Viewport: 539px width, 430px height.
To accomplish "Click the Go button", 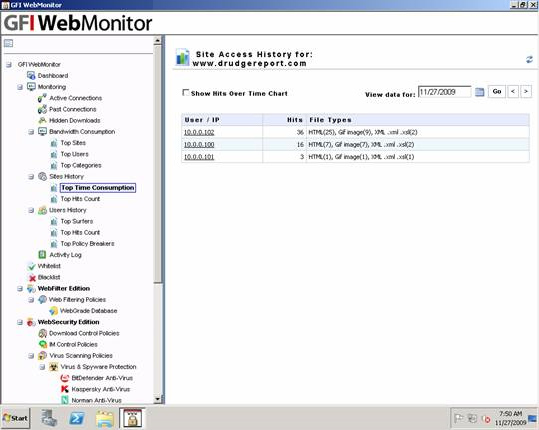I will [x=497, y=91].
